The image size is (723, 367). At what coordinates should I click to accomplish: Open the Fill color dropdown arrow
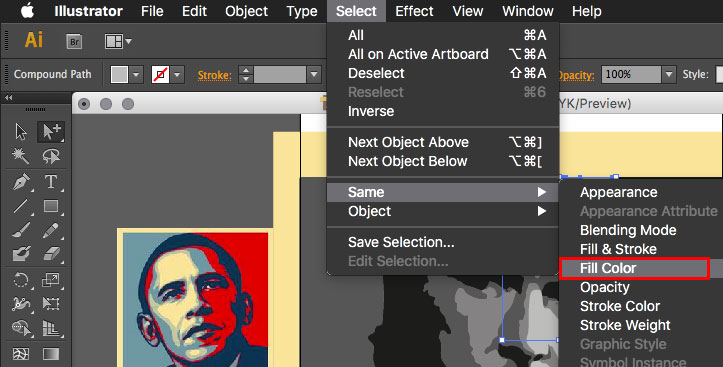136,74
